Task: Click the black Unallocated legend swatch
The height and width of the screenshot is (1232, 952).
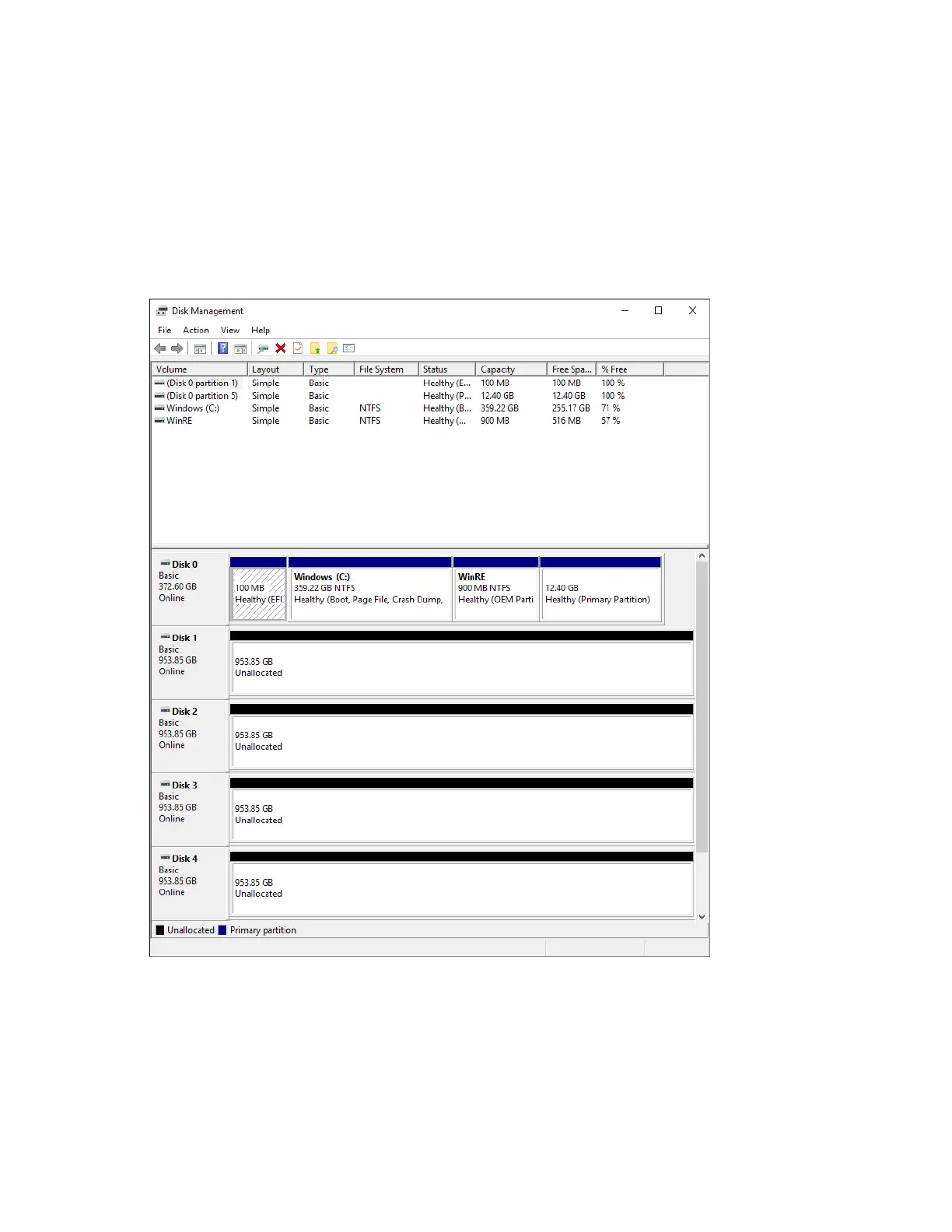Action: click(x=160, y=930)
